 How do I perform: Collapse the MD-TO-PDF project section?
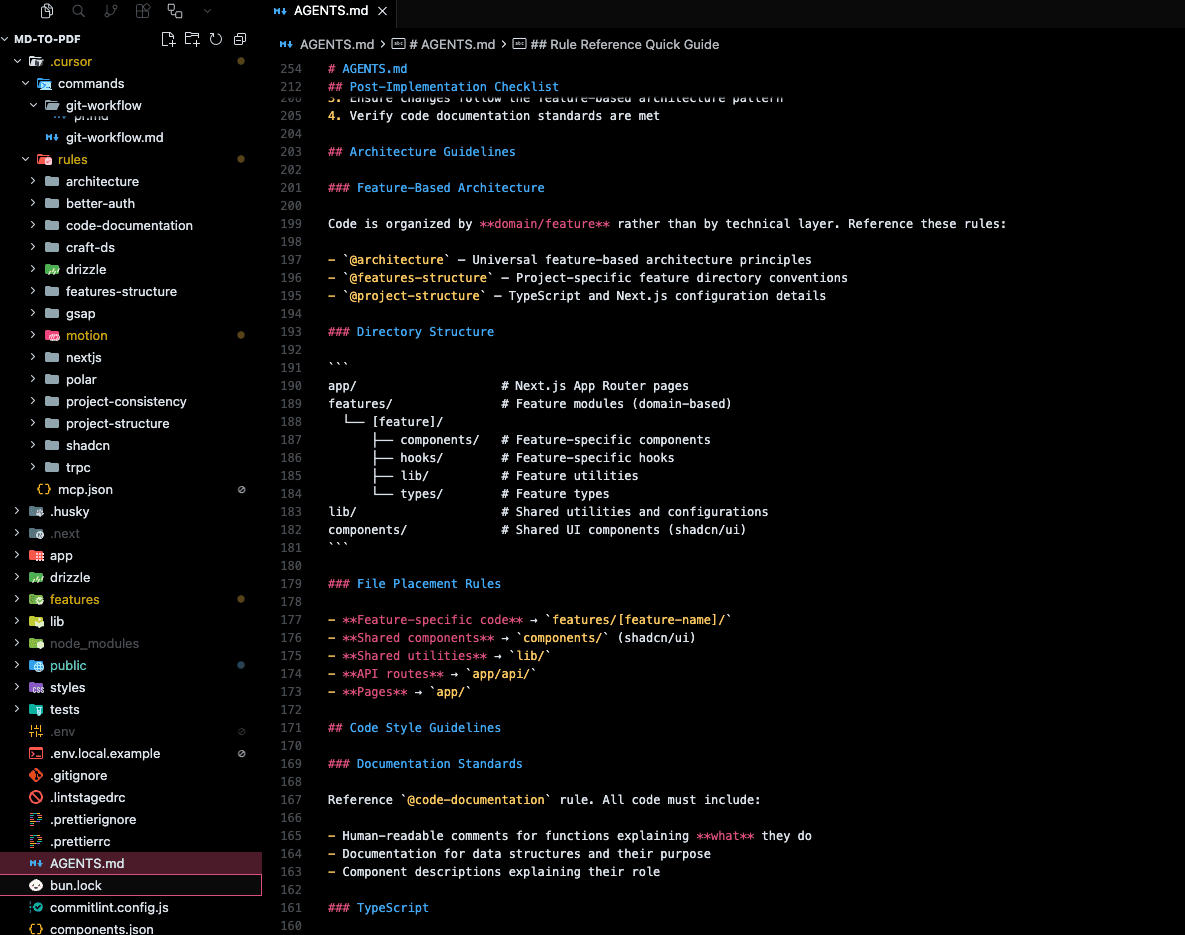[47, 39]
